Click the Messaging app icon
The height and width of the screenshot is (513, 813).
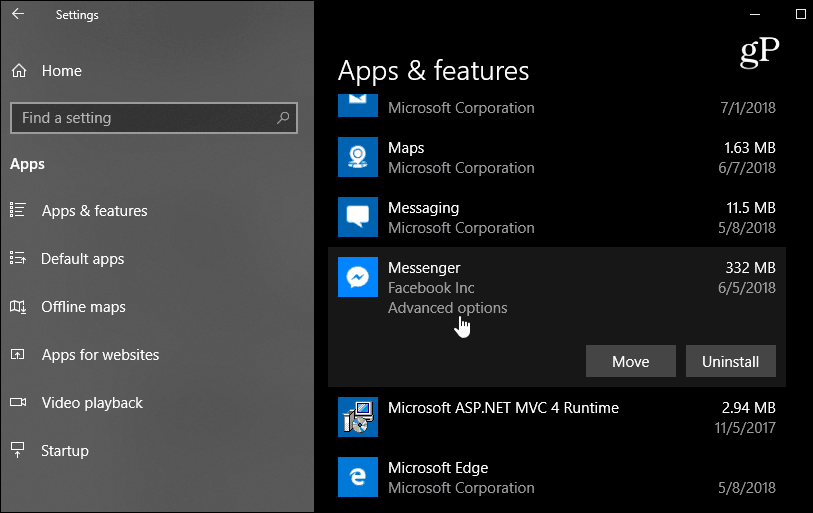(x=358, y=217)
